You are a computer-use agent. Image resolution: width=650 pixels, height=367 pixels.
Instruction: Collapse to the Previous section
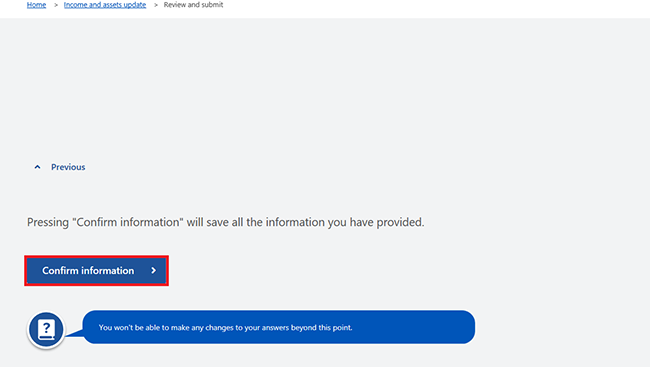click(60, 167)
